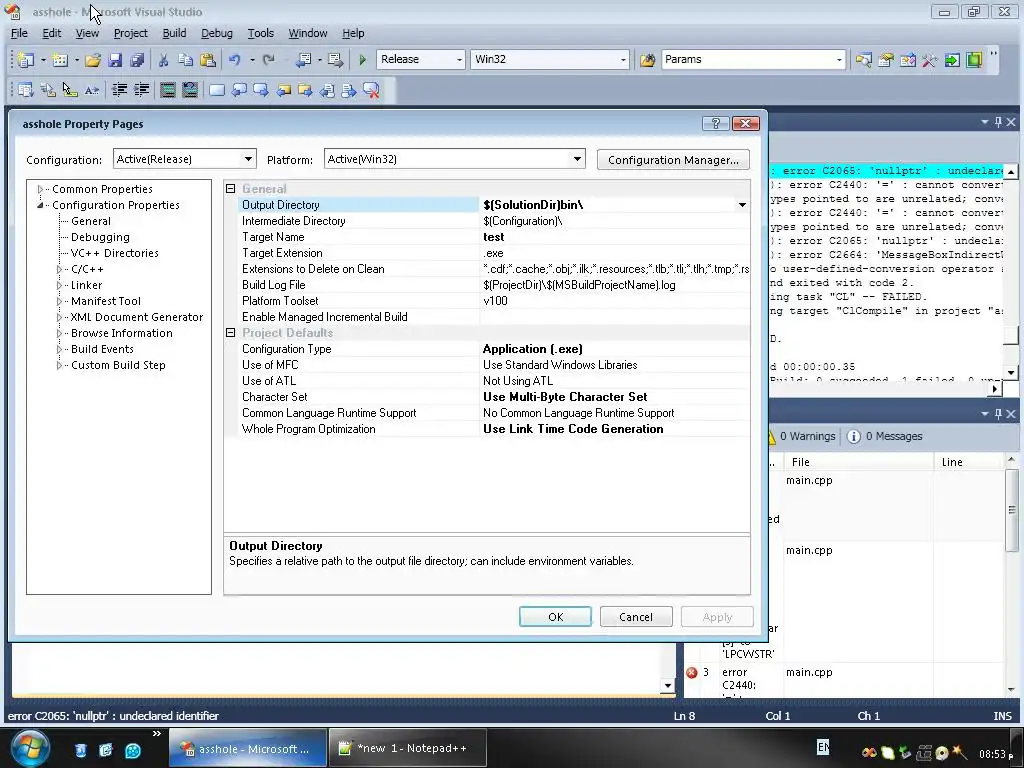Click the Target Name value test
This screenshot has width=1024, height=768.
coord(494,237)
